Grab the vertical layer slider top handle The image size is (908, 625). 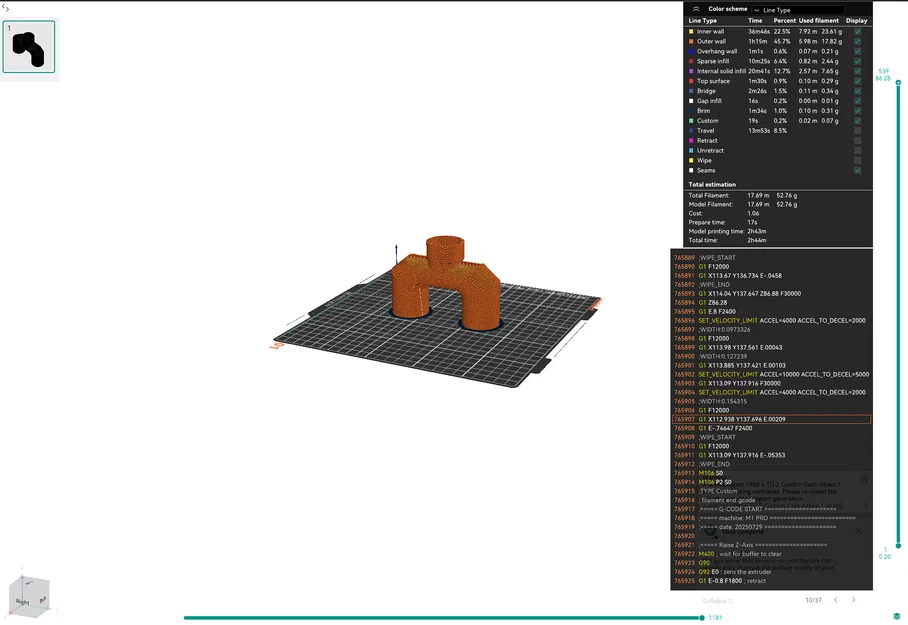898,83
